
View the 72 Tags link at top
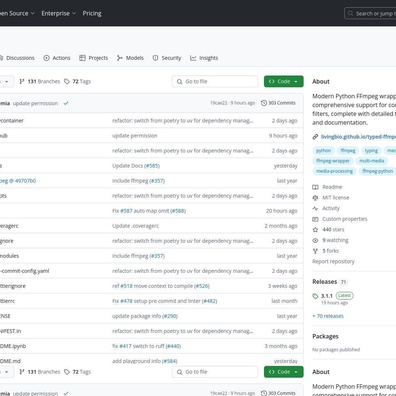77,81
